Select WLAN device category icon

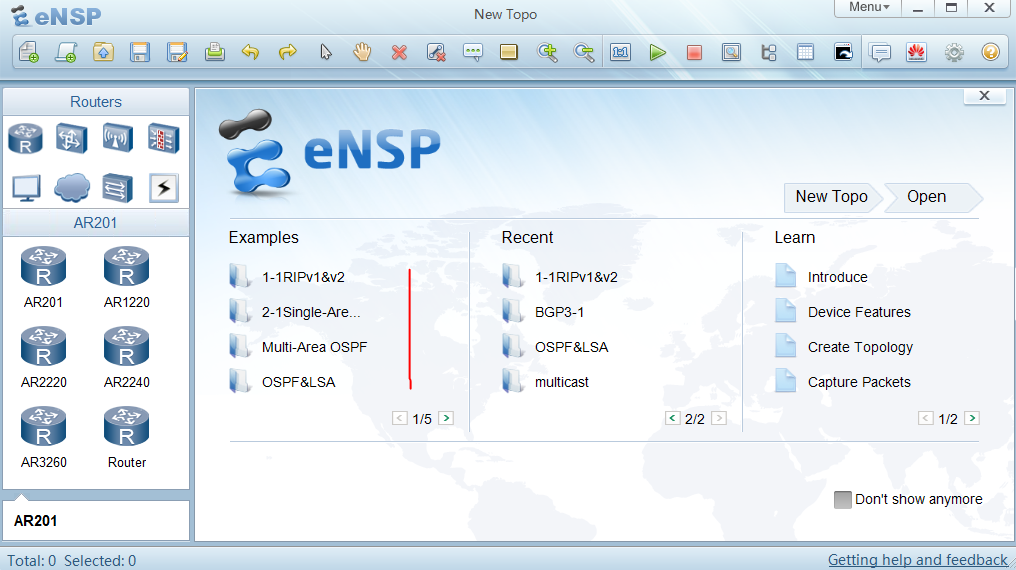(x=117, y=138)
